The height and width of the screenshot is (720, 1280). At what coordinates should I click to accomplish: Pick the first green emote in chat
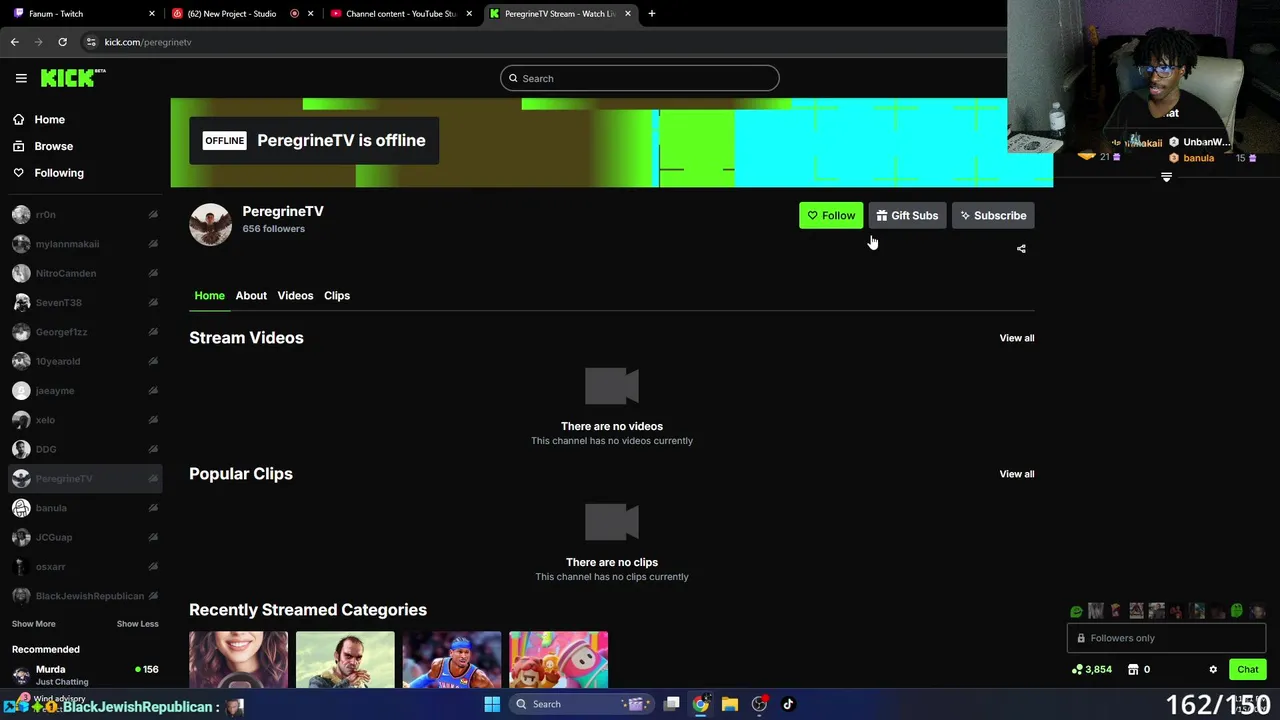coord(1076,611)
